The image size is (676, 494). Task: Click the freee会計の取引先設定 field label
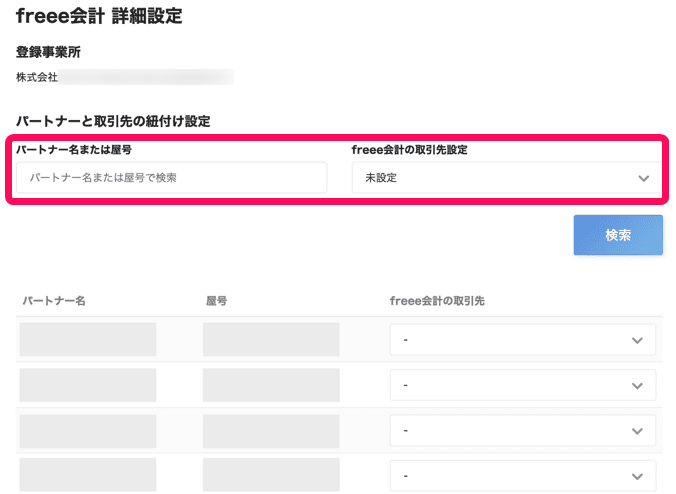point(410,150)
